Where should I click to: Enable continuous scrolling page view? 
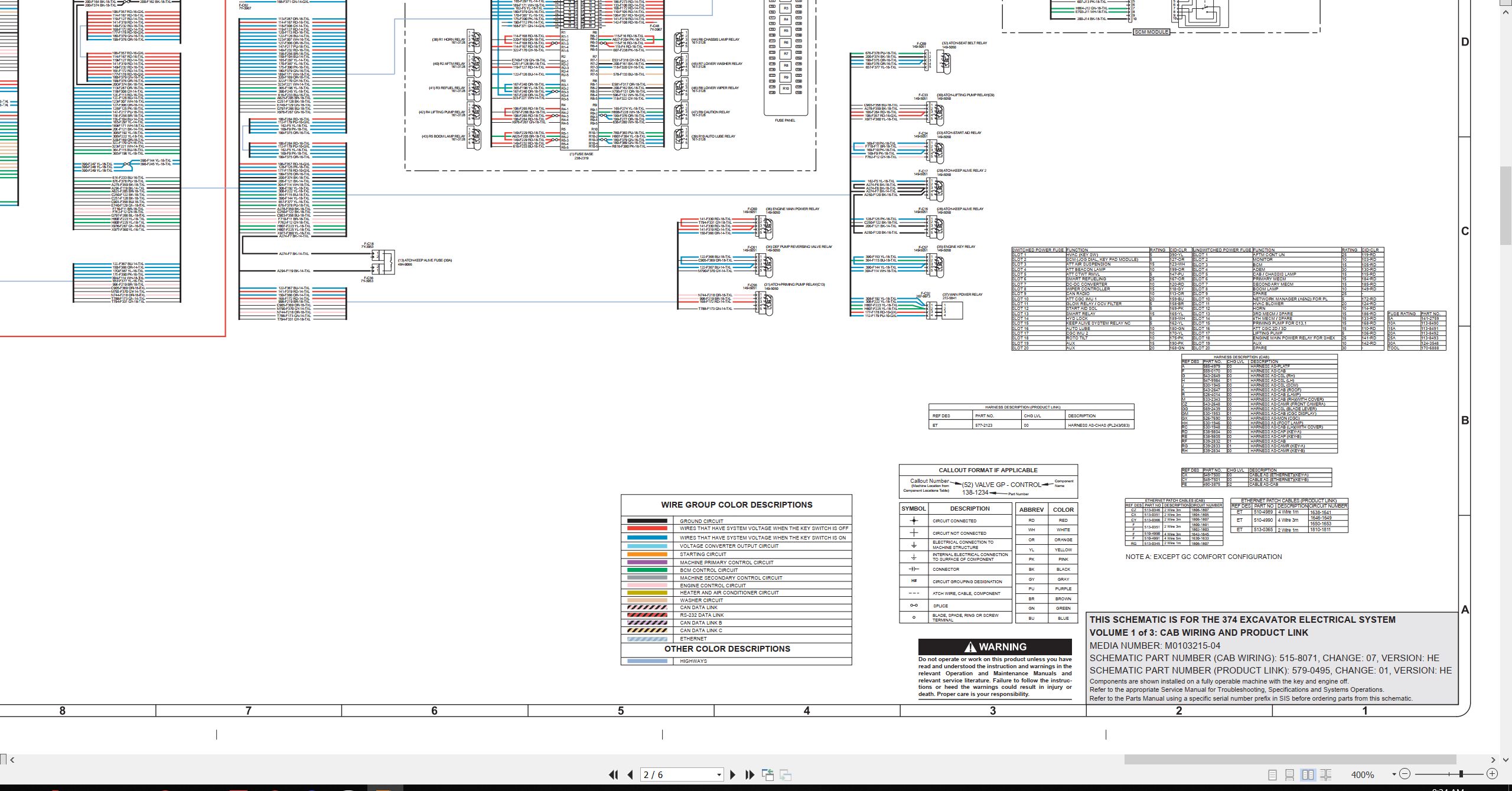point(1290,774)
